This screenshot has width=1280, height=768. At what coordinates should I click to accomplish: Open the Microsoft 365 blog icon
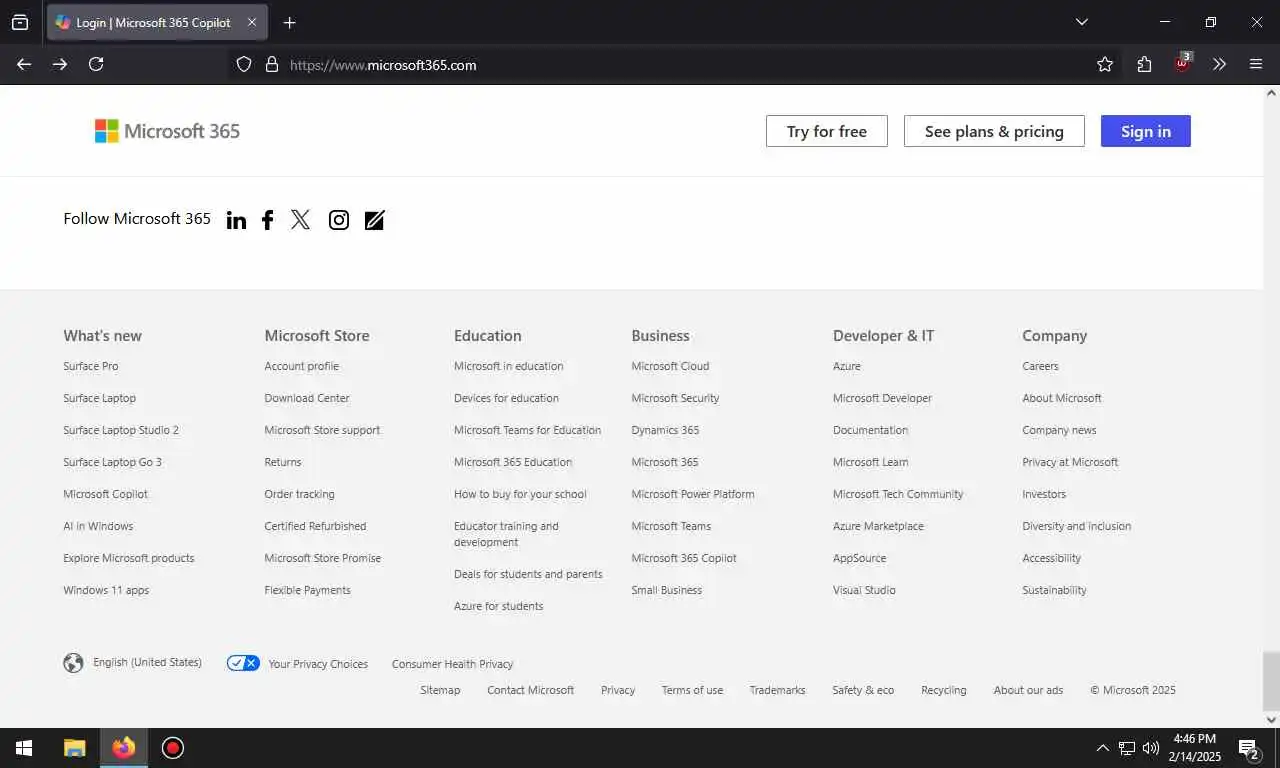(x=374, y=220)
